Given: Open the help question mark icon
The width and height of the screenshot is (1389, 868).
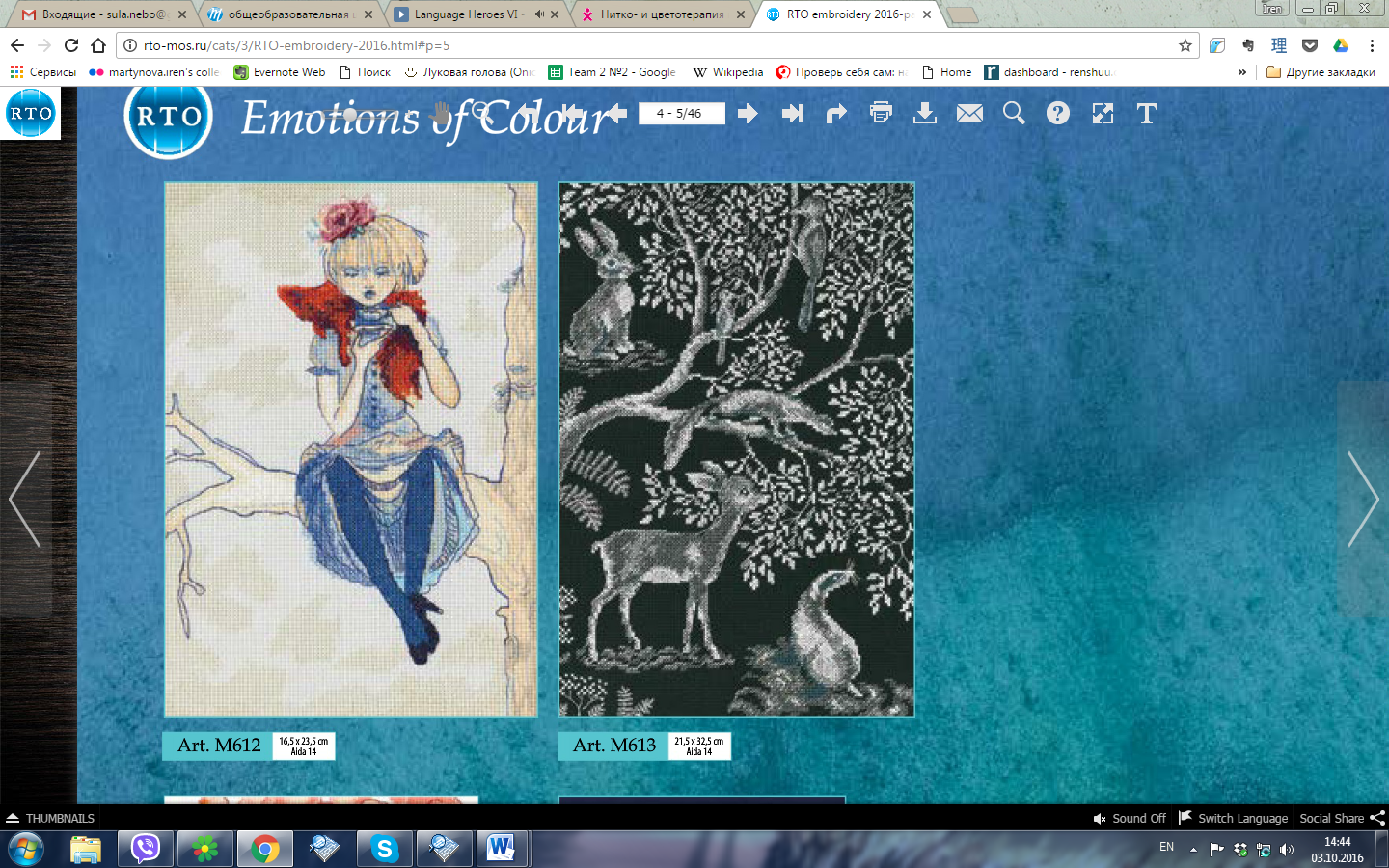Looking at the screenshot, I should pos(1058,114).
